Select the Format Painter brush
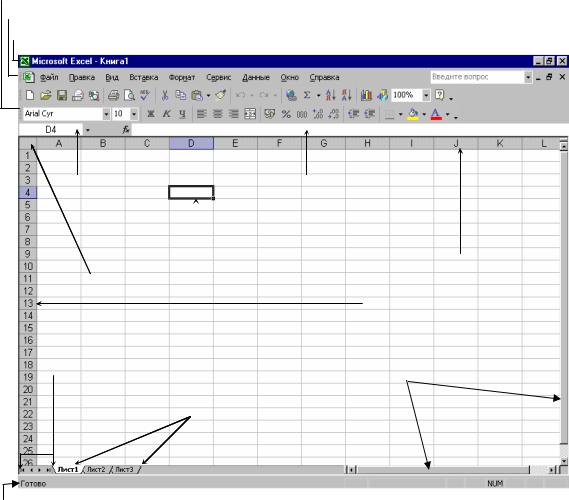The width and height of the screenshot is (569, 500). coord(221,95)
